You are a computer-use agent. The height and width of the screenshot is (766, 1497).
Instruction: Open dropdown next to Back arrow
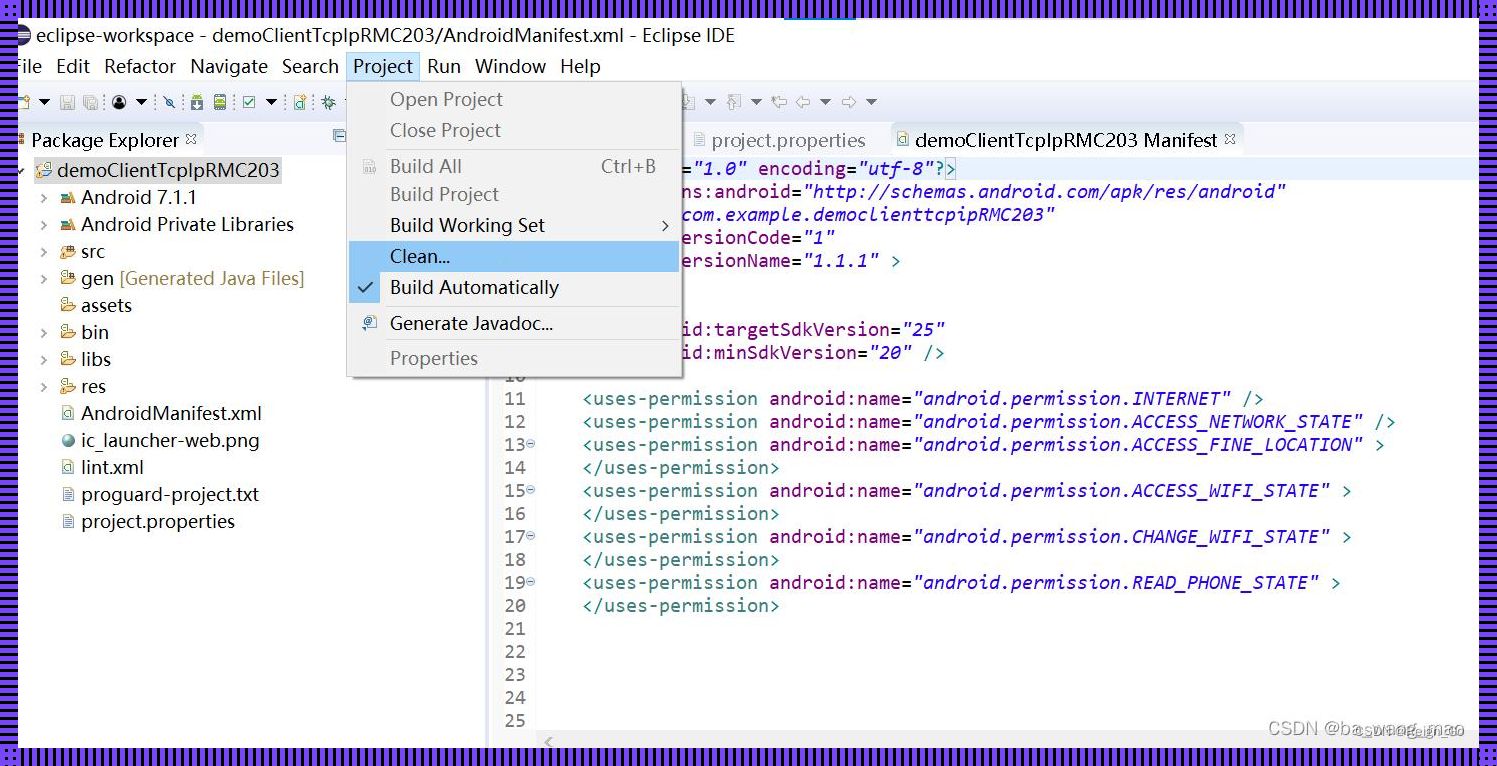click(825, 102)
